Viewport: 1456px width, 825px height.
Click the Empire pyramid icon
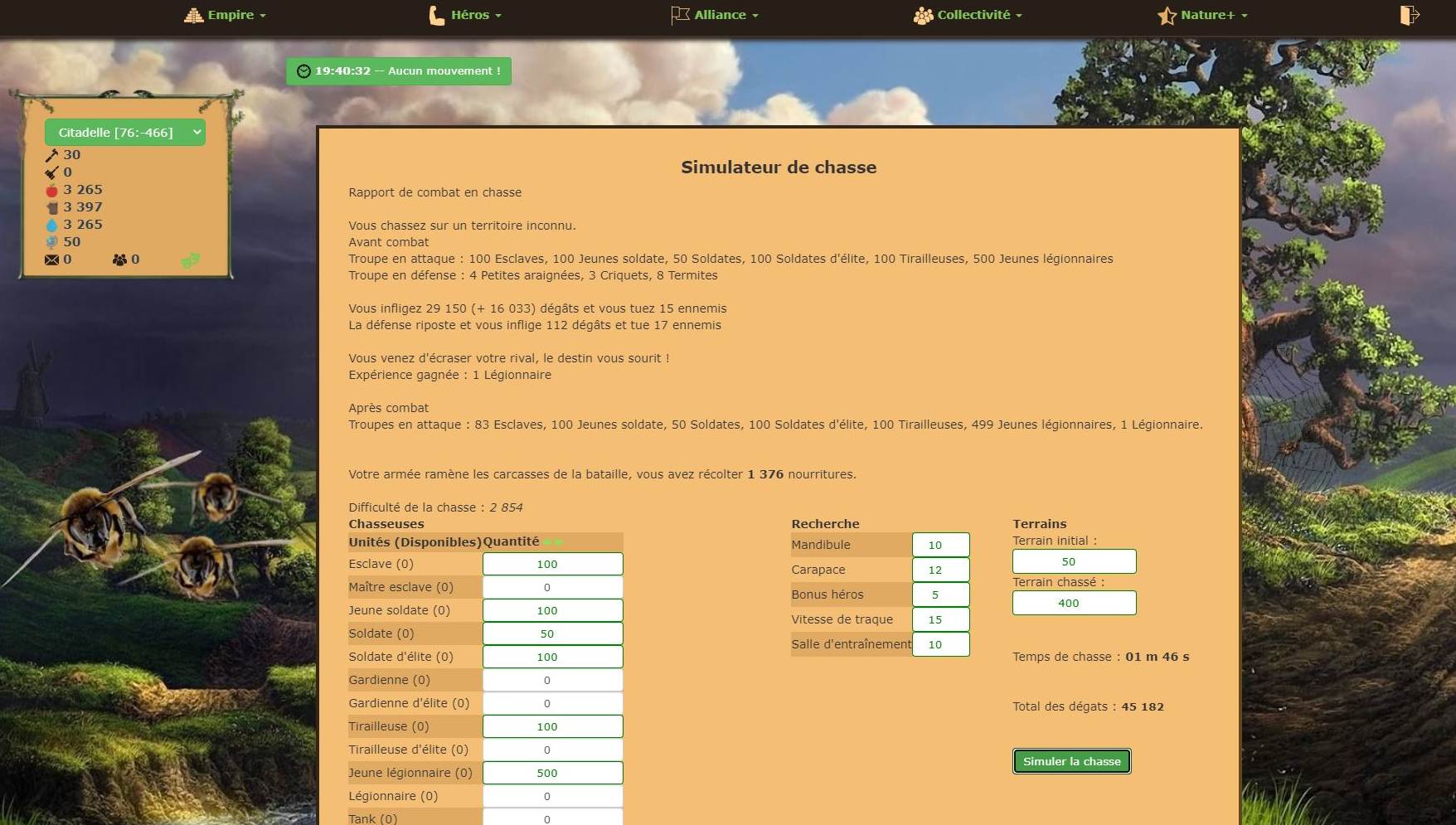point(193,15)
